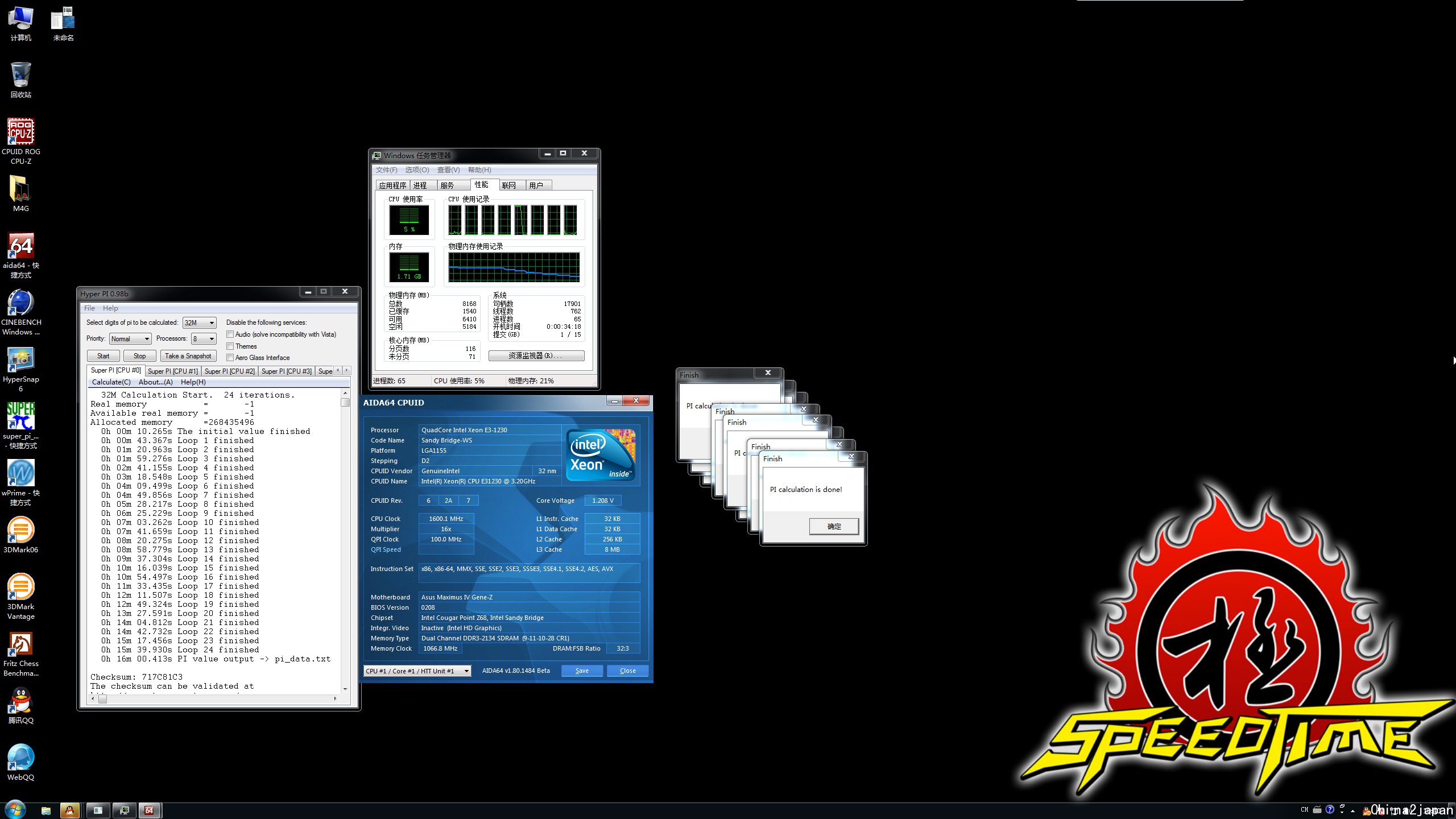Screen dimensions: 1456x819
Task: Open Hyper PI Help menu
Action: [110, 308]
